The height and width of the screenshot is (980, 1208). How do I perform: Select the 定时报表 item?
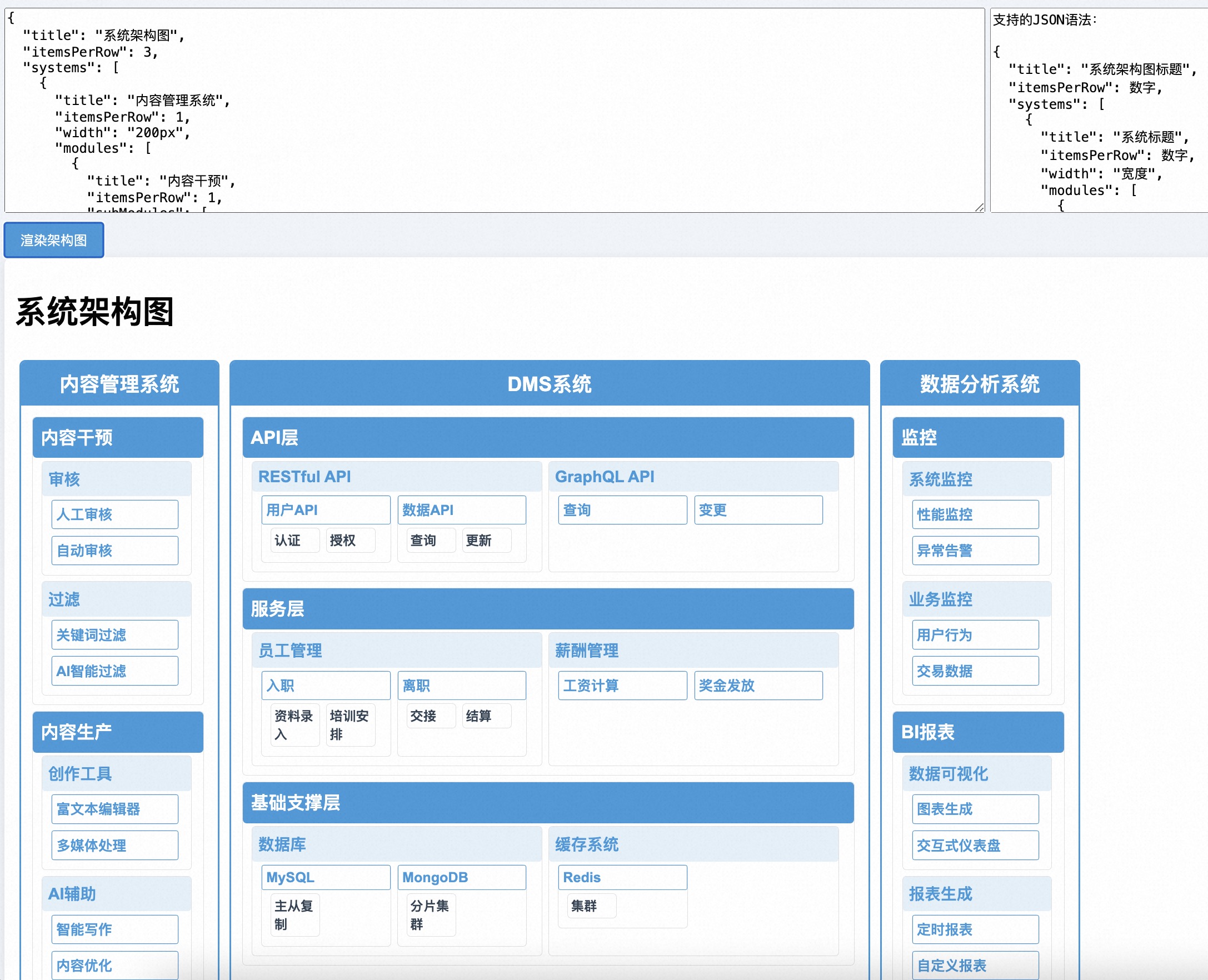(x=975, y=930)
